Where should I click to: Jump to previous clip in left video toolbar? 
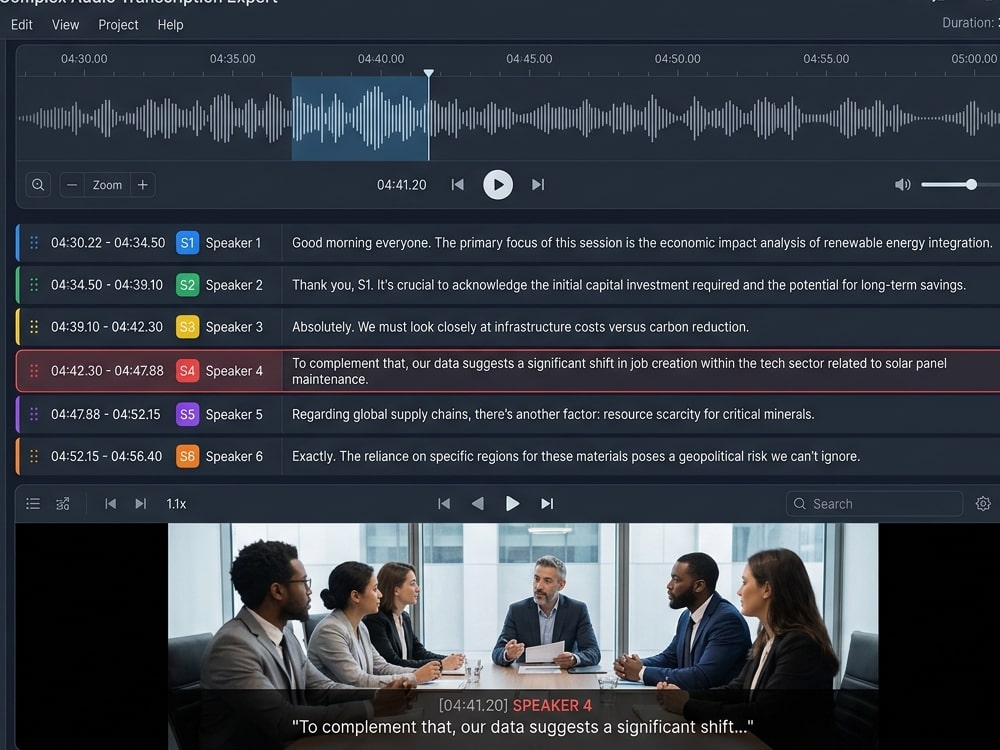[110, 504]
